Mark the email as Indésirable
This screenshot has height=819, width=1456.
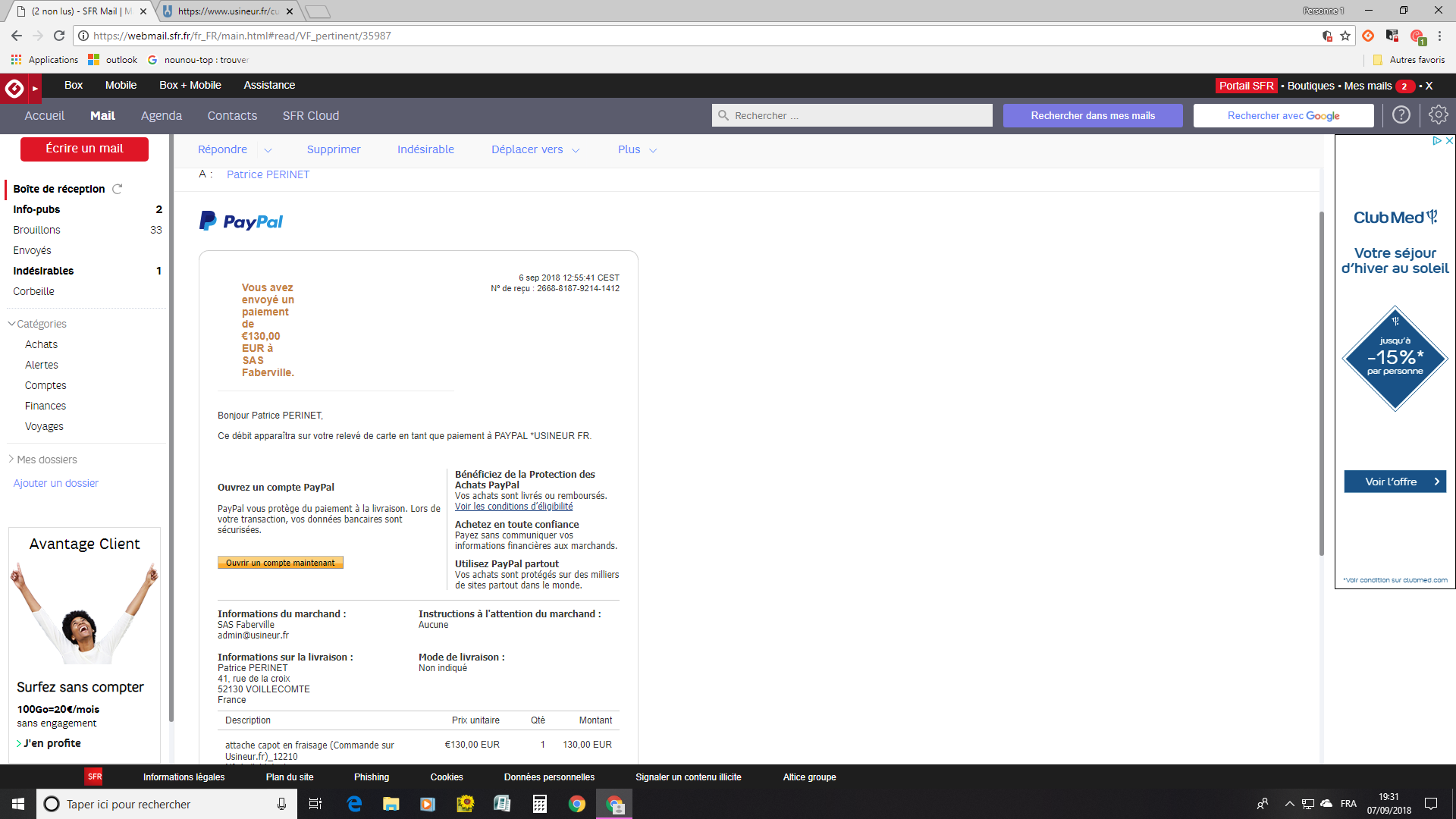coord(425,149)
